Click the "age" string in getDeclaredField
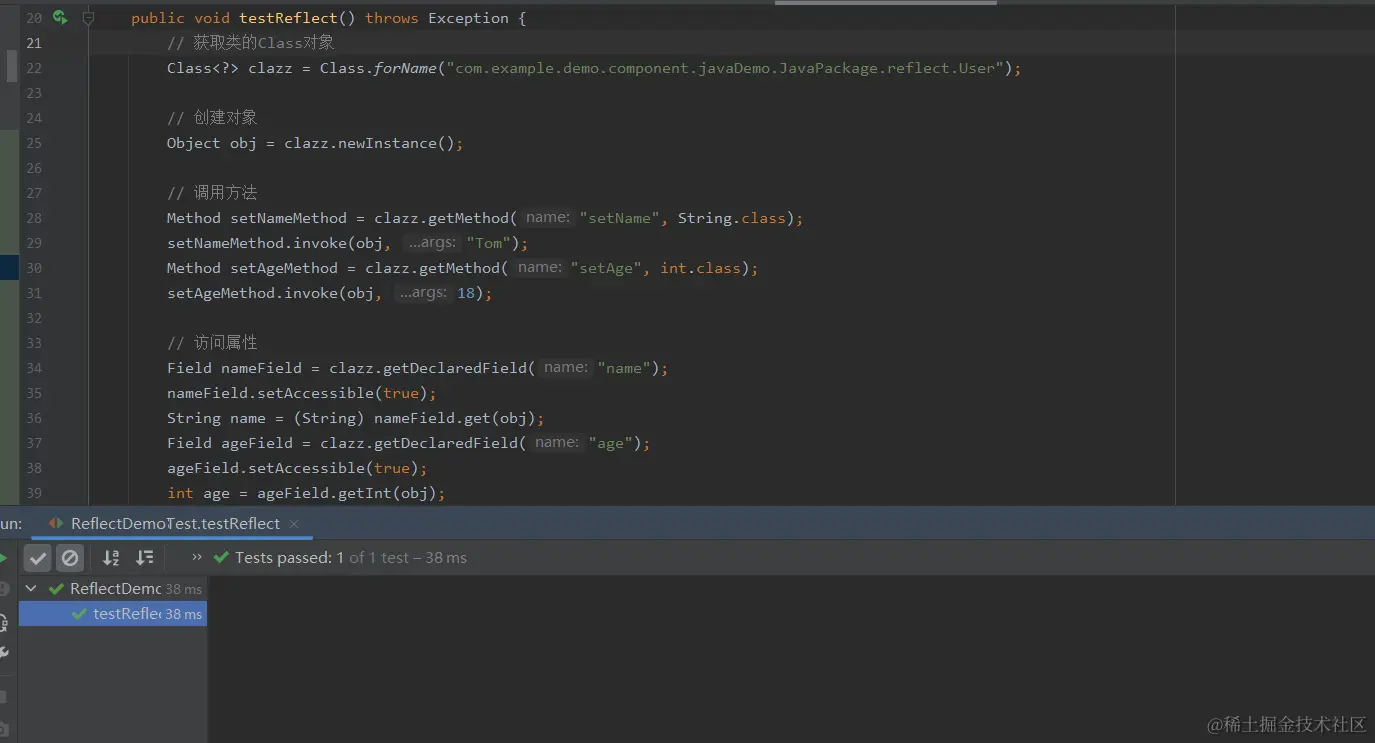Viewport: 1375px width, 743px height. [611, 443]
